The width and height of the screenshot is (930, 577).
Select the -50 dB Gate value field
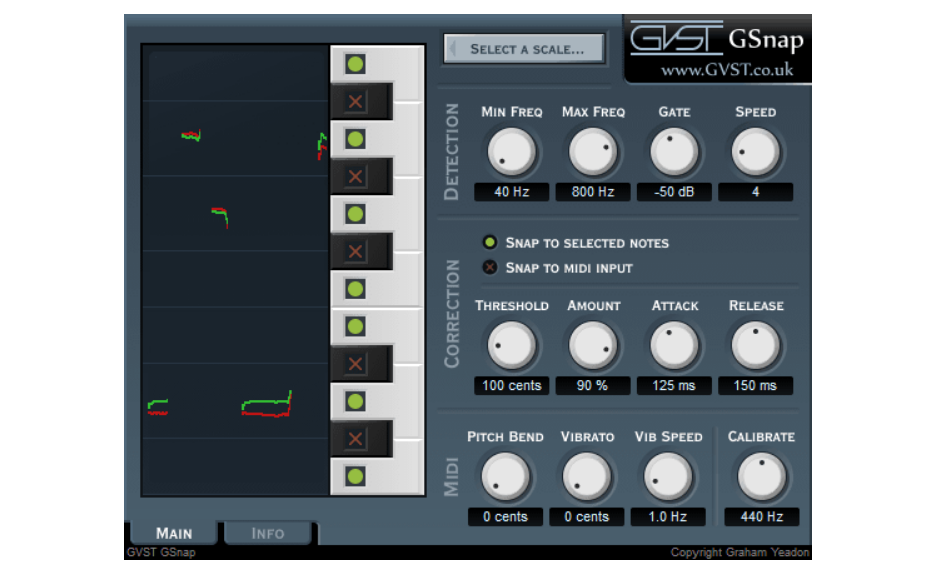tap(674, 192)
